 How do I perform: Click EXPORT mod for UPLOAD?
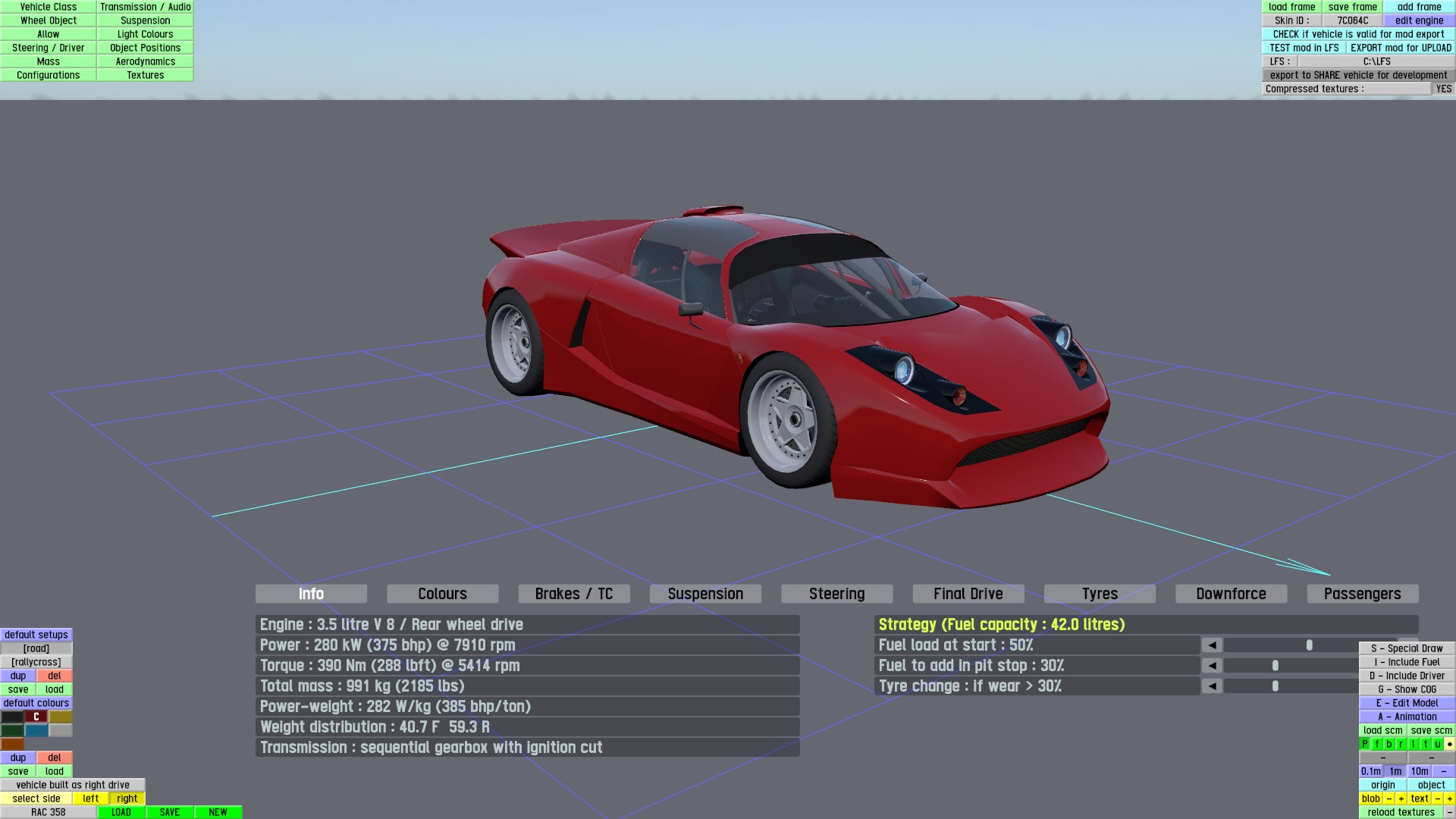[1400, 48]
